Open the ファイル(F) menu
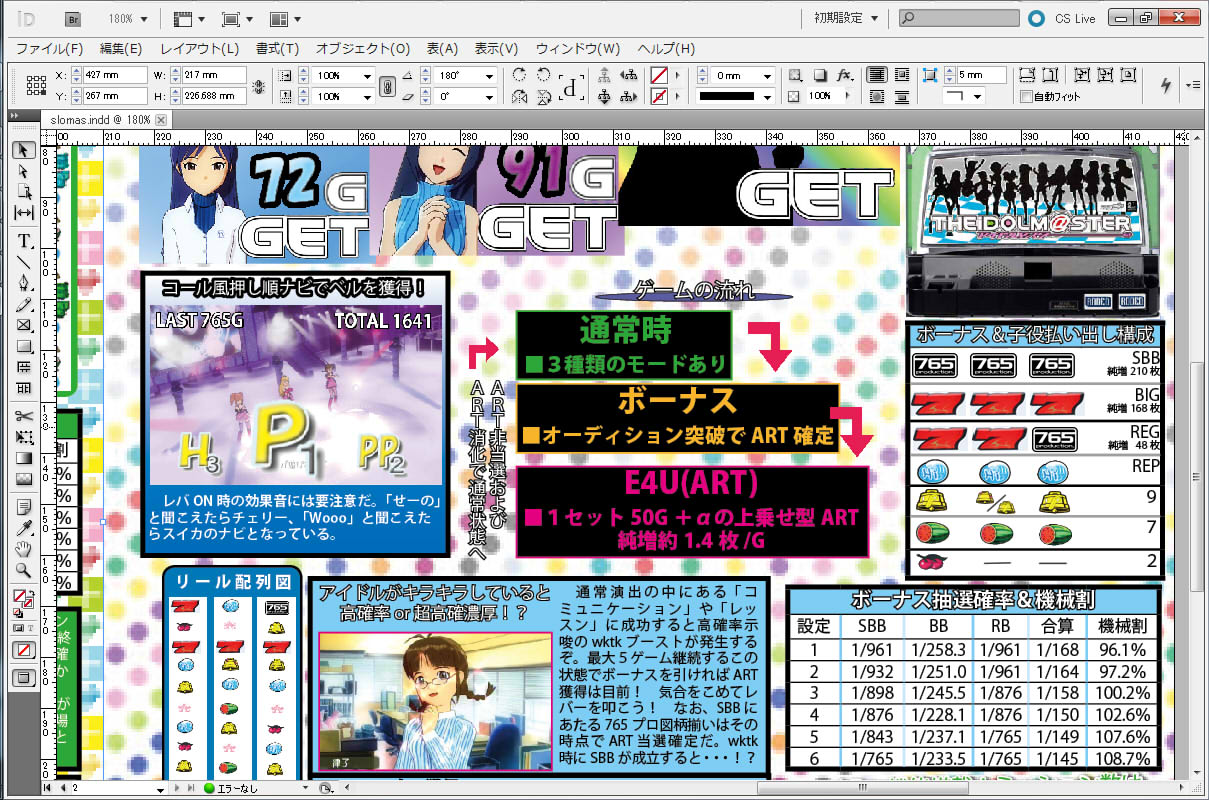1209x800 pixels. point(49,49)
